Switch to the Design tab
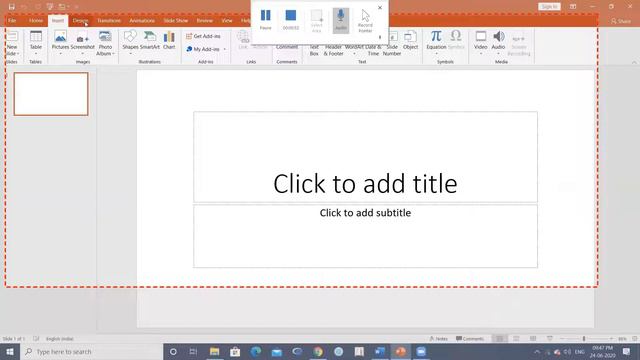The image size is (640, 360). (x=80, y=20)
